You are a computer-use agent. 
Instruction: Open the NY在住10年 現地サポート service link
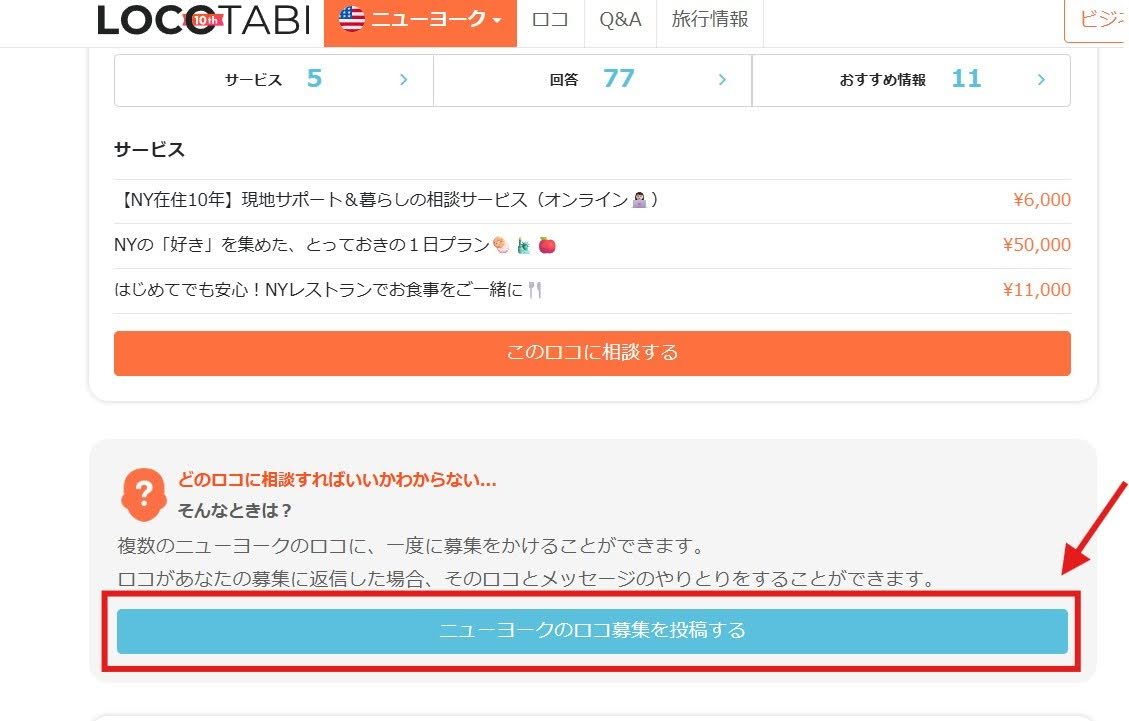coord(387,200)
